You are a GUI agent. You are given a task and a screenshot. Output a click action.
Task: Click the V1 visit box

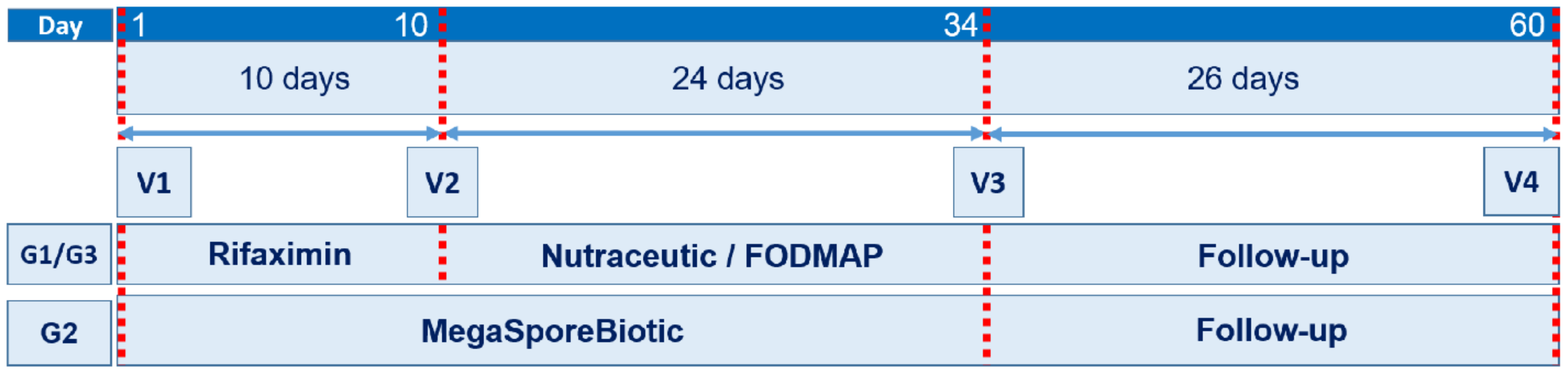click(154, 182)
